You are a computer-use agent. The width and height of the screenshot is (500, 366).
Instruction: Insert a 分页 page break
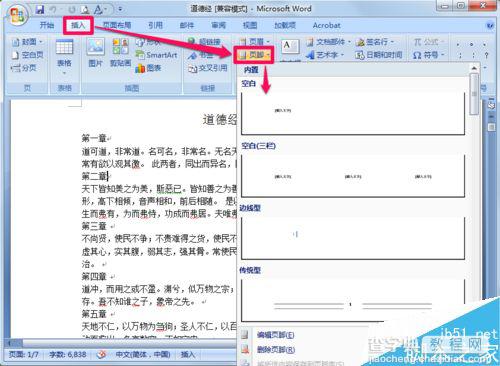click(x=23, y=68)
